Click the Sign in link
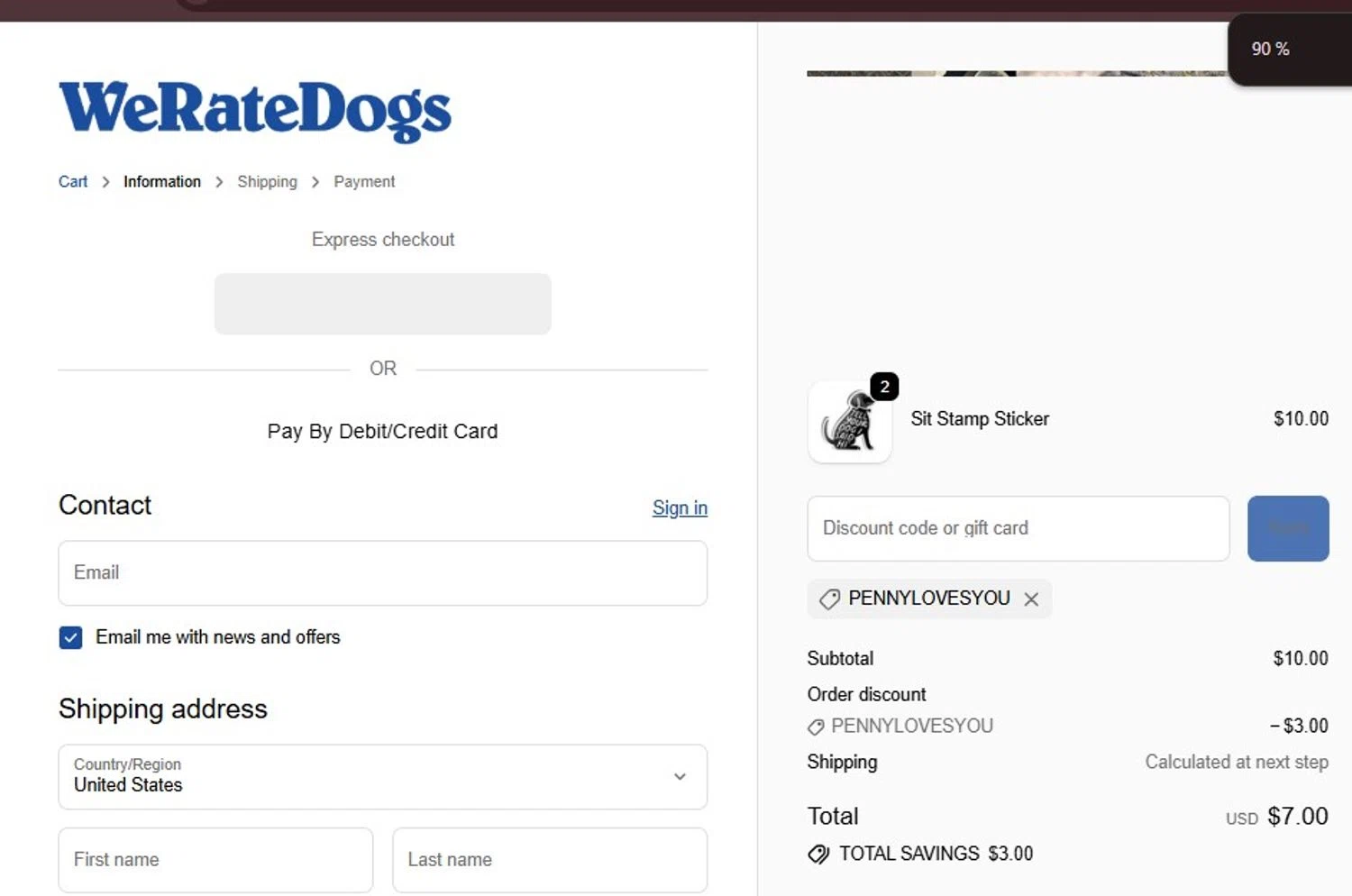Image resolution: width=1352 pixels, height=896 pixels. [680, 507]
